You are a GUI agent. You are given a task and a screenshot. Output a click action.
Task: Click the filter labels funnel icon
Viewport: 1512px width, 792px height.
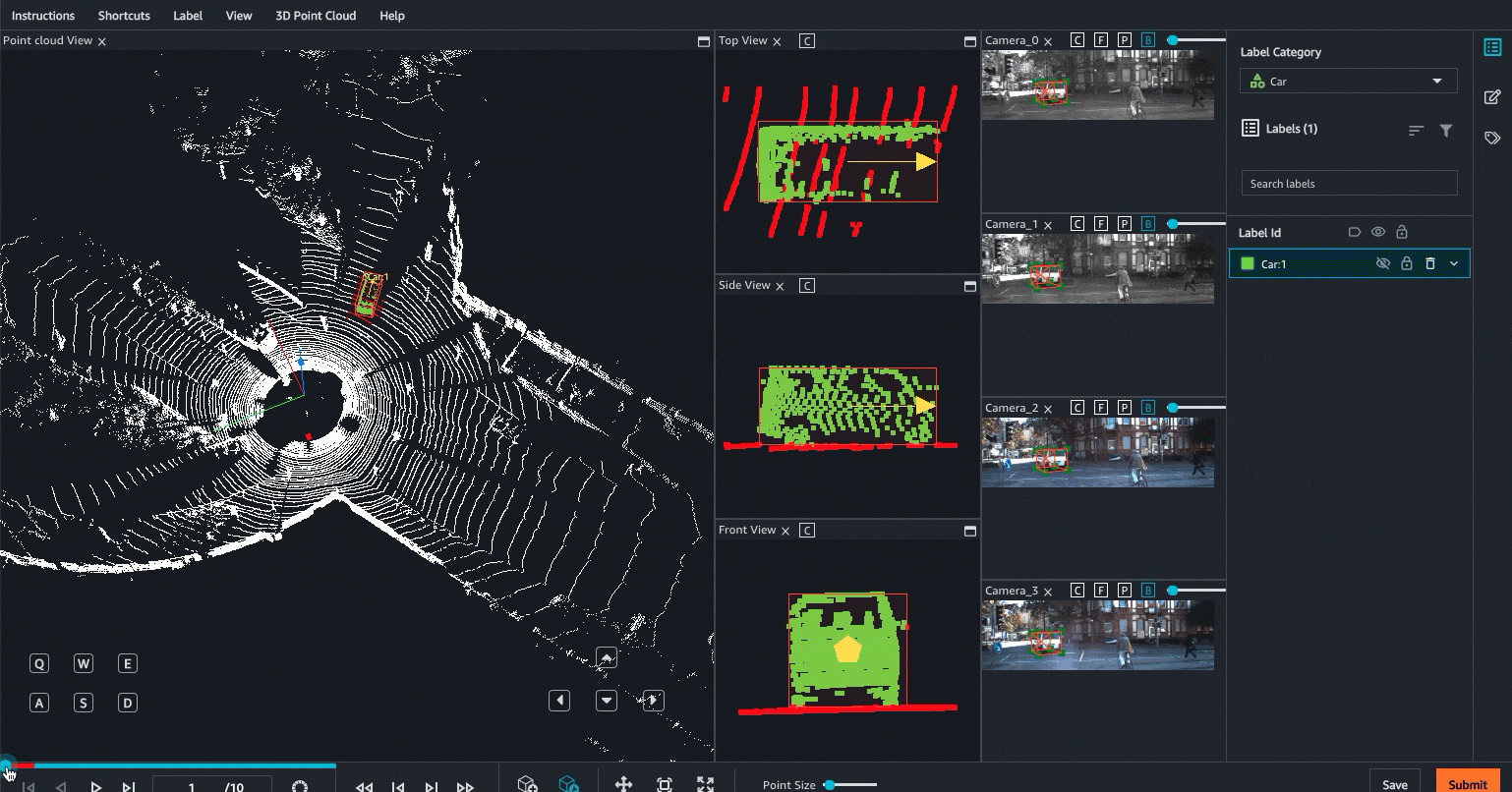point(1446,130)
